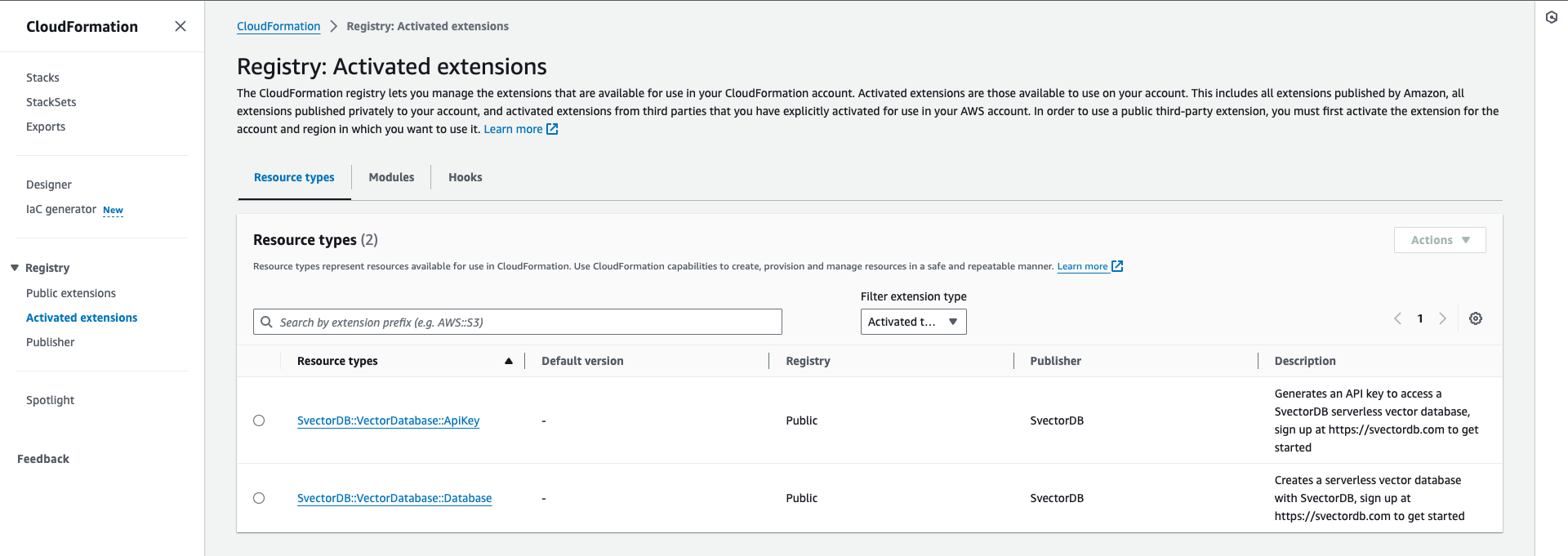
Task: Click the search magnifier icon
Action: tap(266, 322)
